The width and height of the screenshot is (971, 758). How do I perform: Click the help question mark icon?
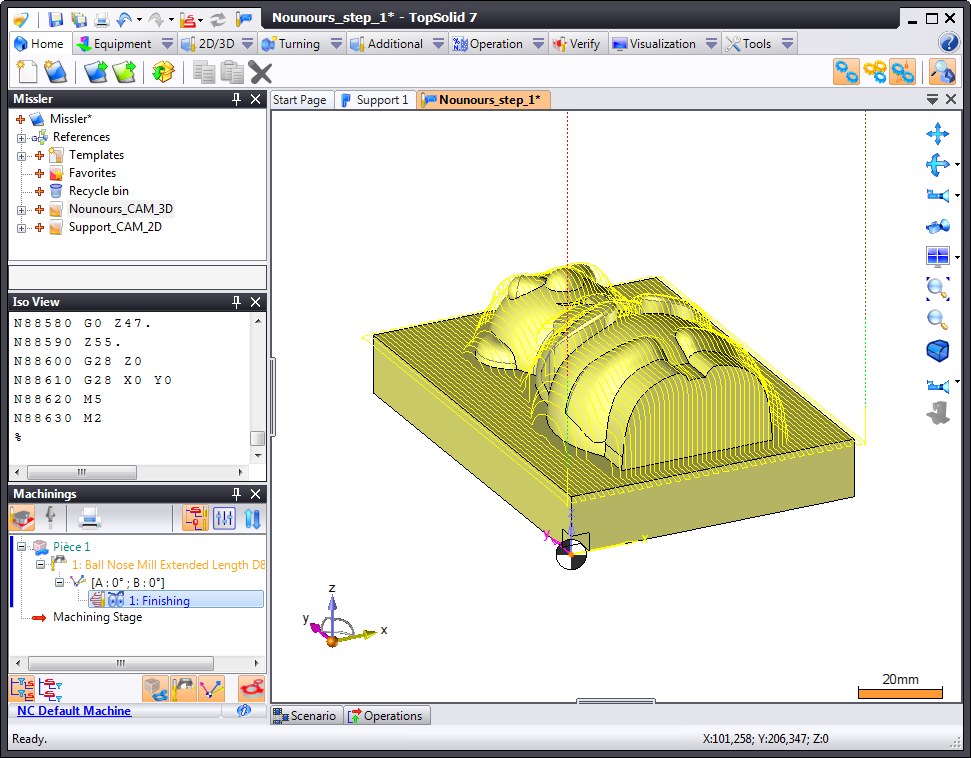click(x=949, y=43)
